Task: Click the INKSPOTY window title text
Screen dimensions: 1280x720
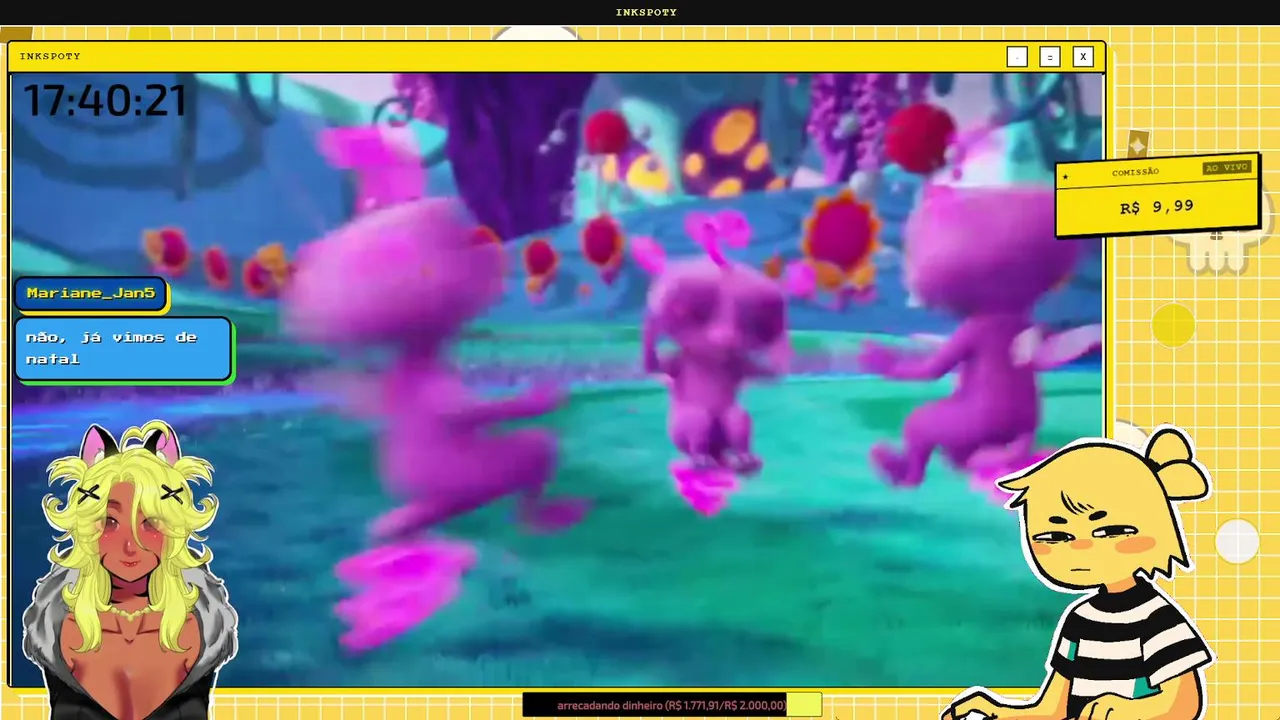Action: [x=50, y=56]
